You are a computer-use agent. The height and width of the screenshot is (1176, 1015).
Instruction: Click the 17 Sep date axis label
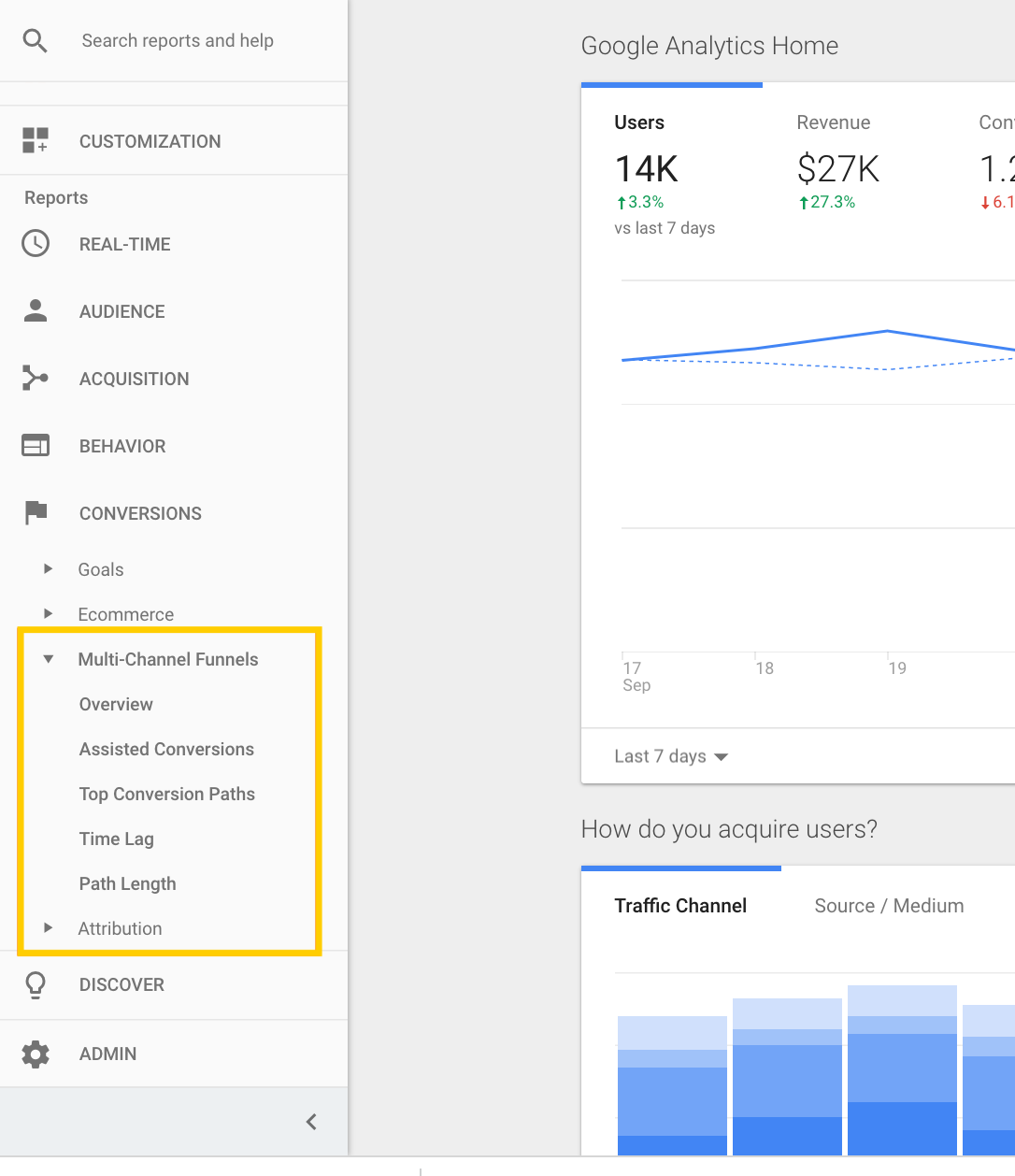pyautogui.click(x=636, y=677)
